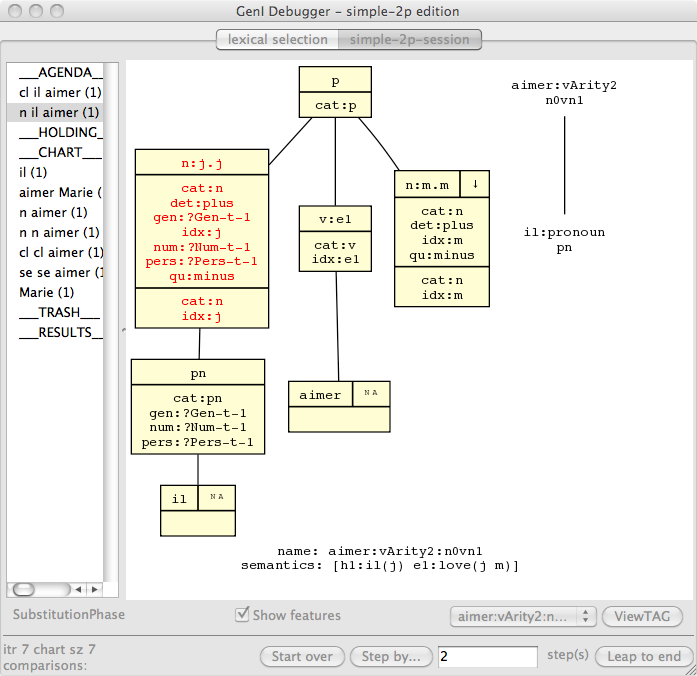Click the Step by... button

(x=391, y=657)
